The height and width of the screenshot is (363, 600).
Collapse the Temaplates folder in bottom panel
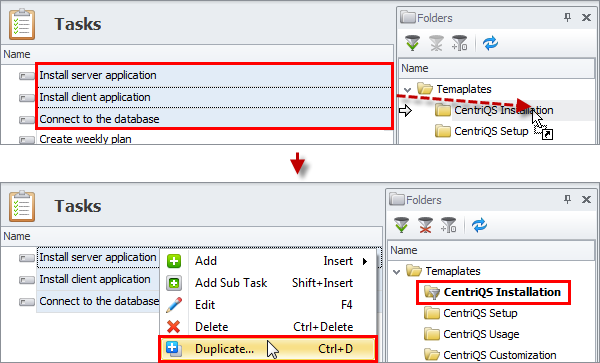click(396, 272)
